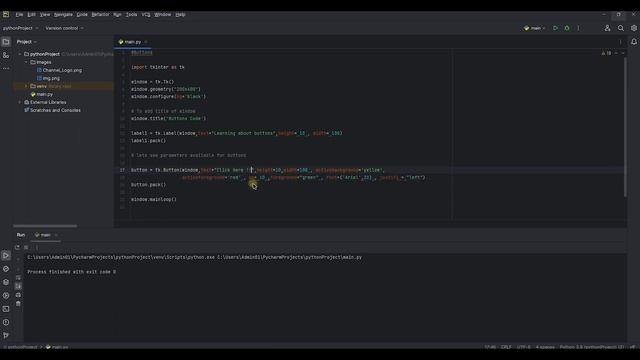Open the Run menu
The width and height of the screenshot is (640, 360).
tap(117, 15)
